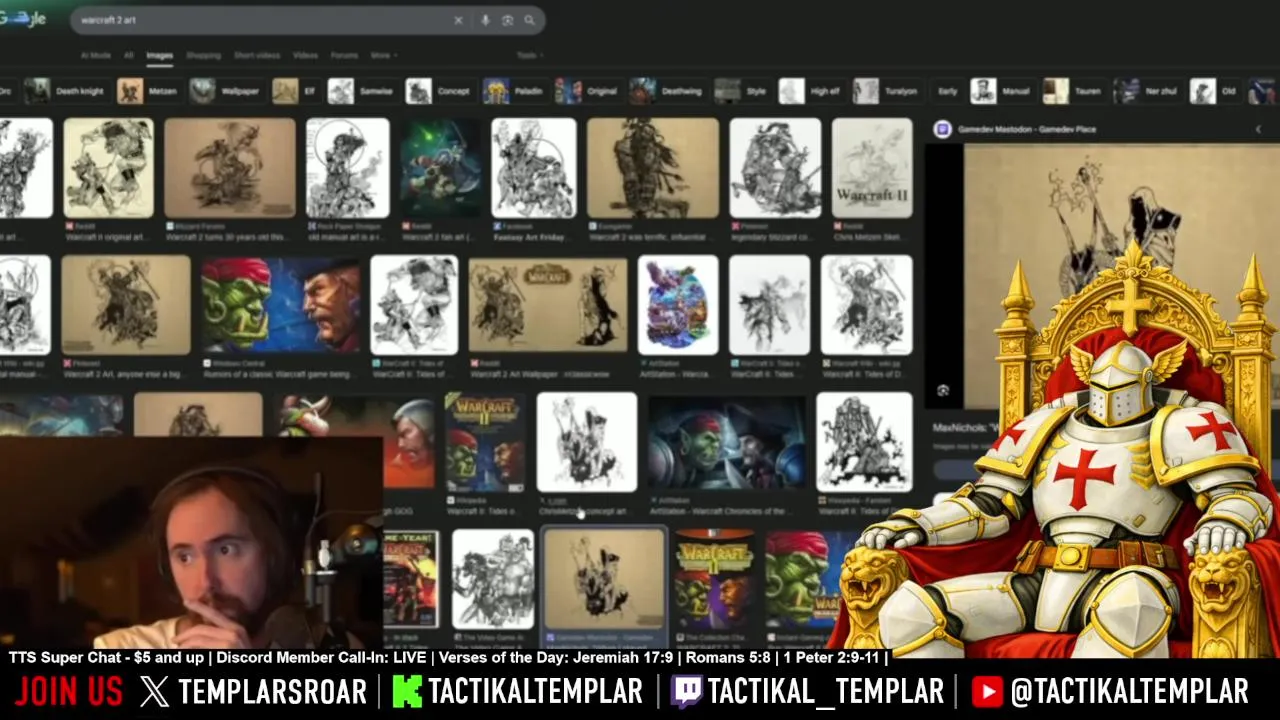Filter by the Original chip
Viewport: 1280px width, 720px height.
point(588,91)
